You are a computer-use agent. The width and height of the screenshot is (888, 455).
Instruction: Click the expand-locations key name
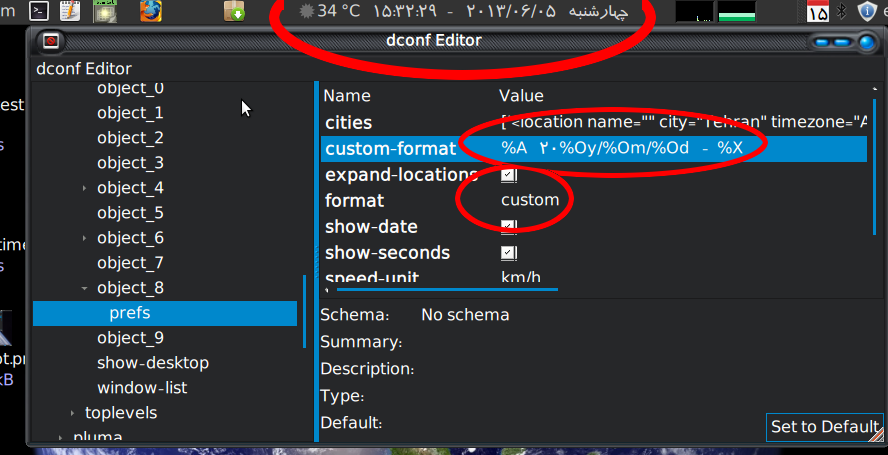coord(402,175)
